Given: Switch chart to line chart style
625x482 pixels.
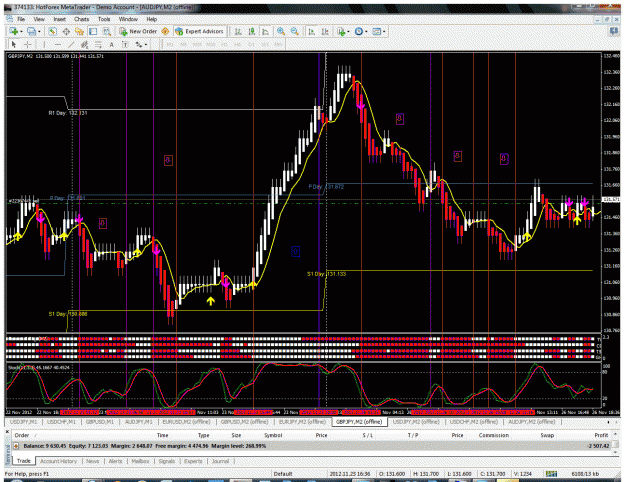Looking at the screenshot, I should click(265, 31).
